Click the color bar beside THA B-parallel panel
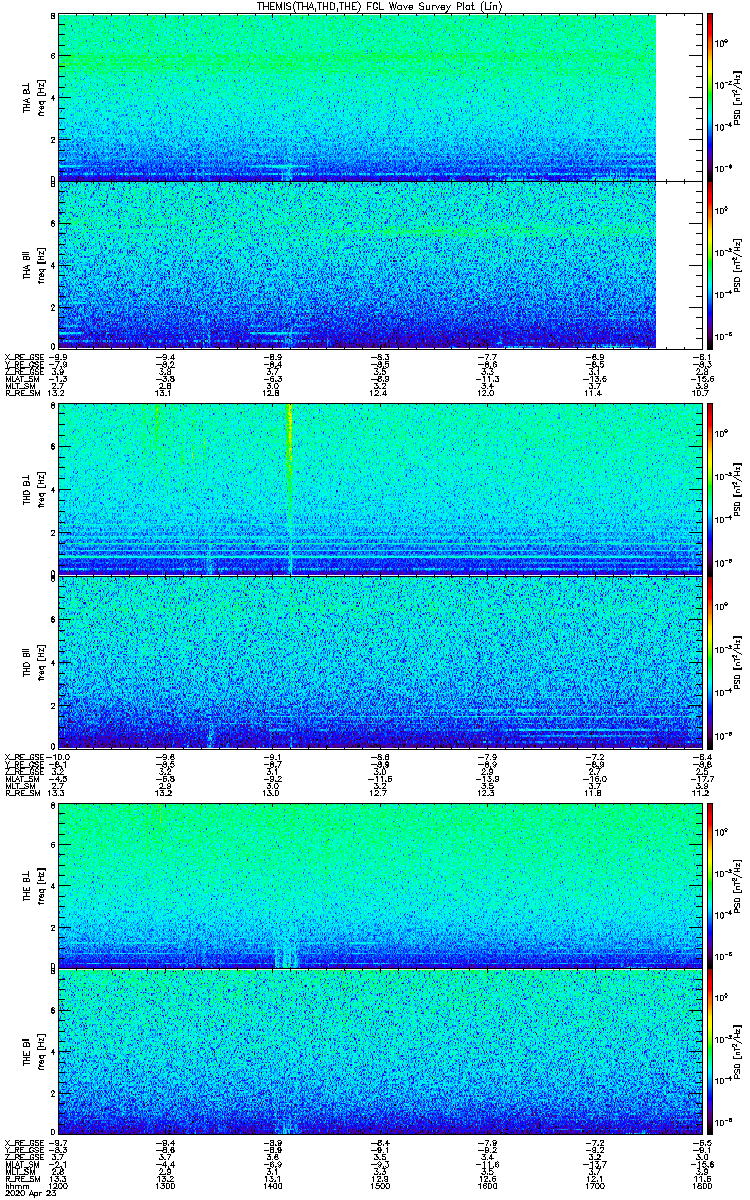This screenshot has width=750, height=1200. (710, 265)
